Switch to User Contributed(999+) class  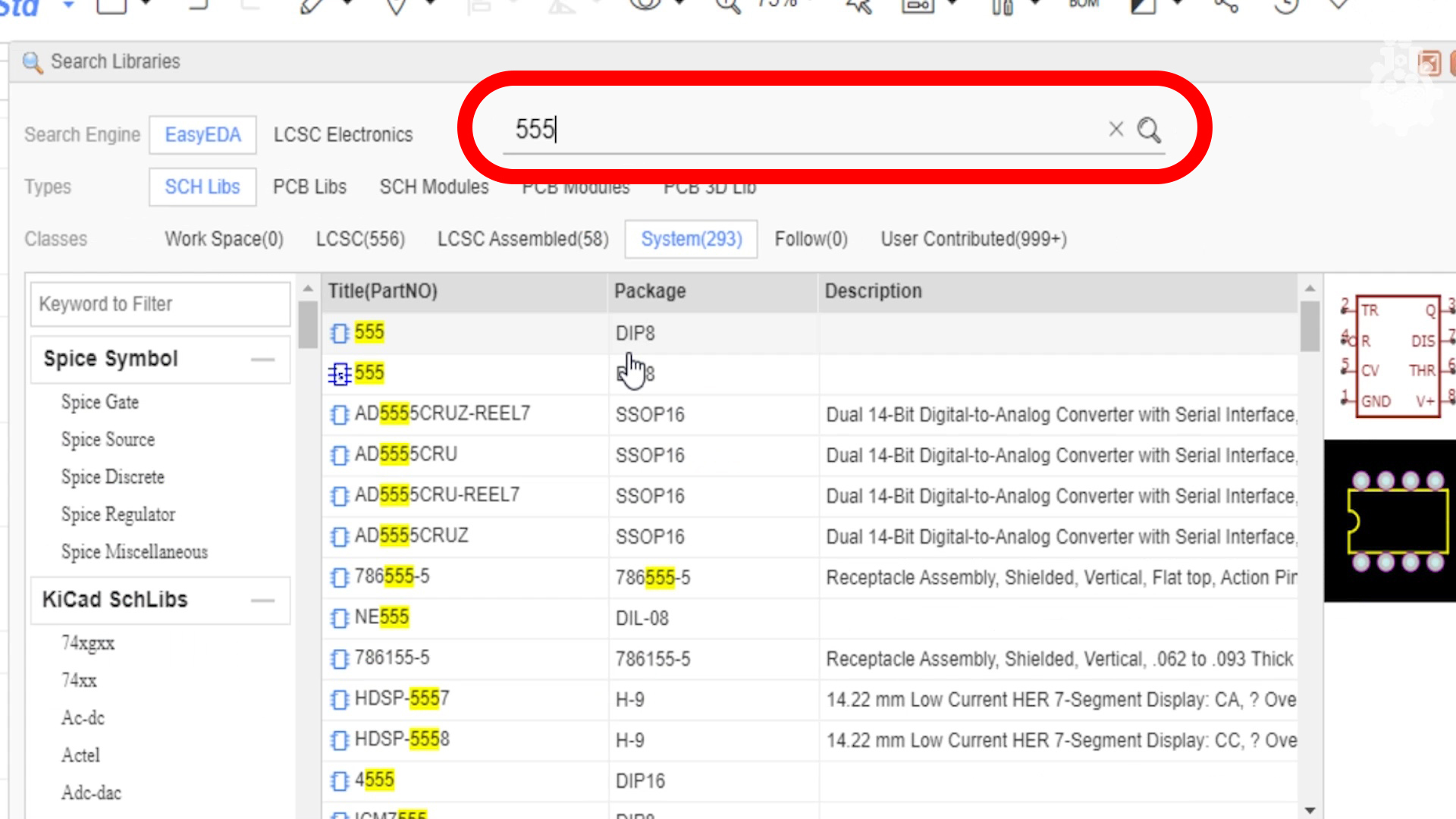pos(974,239)
